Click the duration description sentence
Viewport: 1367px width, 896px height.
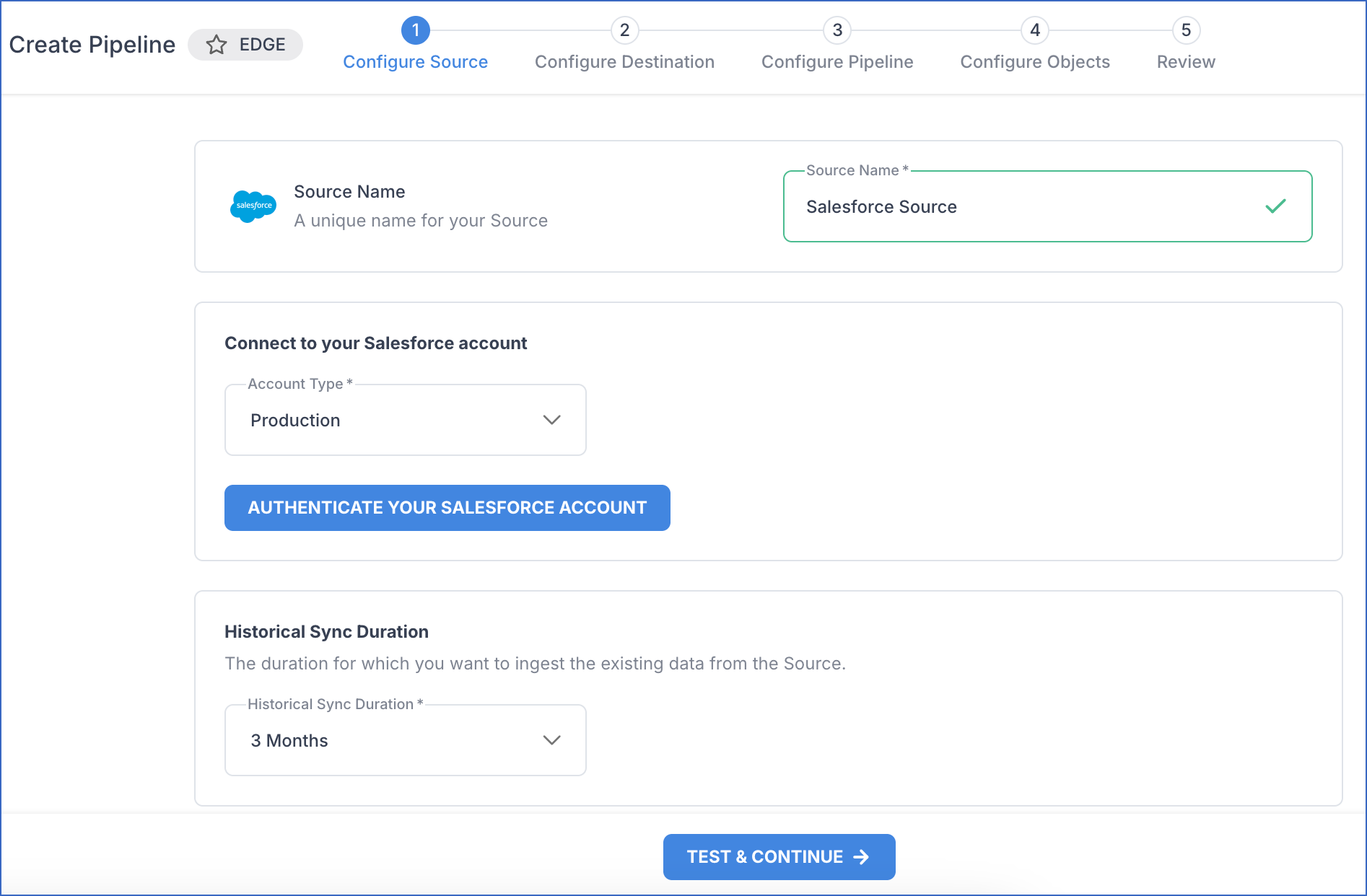pyautogui.click(x=536, y=664)
